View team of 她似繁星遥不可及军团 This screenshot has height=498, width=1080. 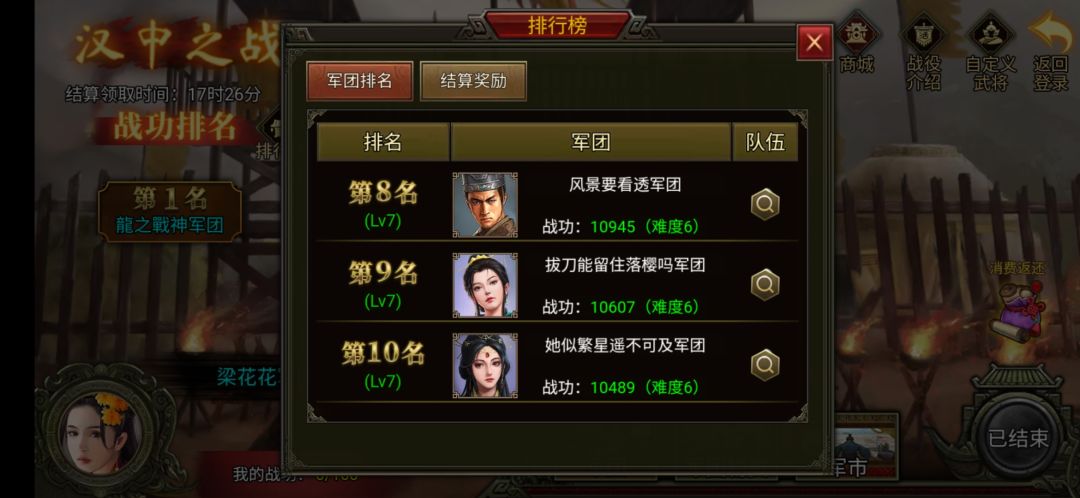pos(765,365)
